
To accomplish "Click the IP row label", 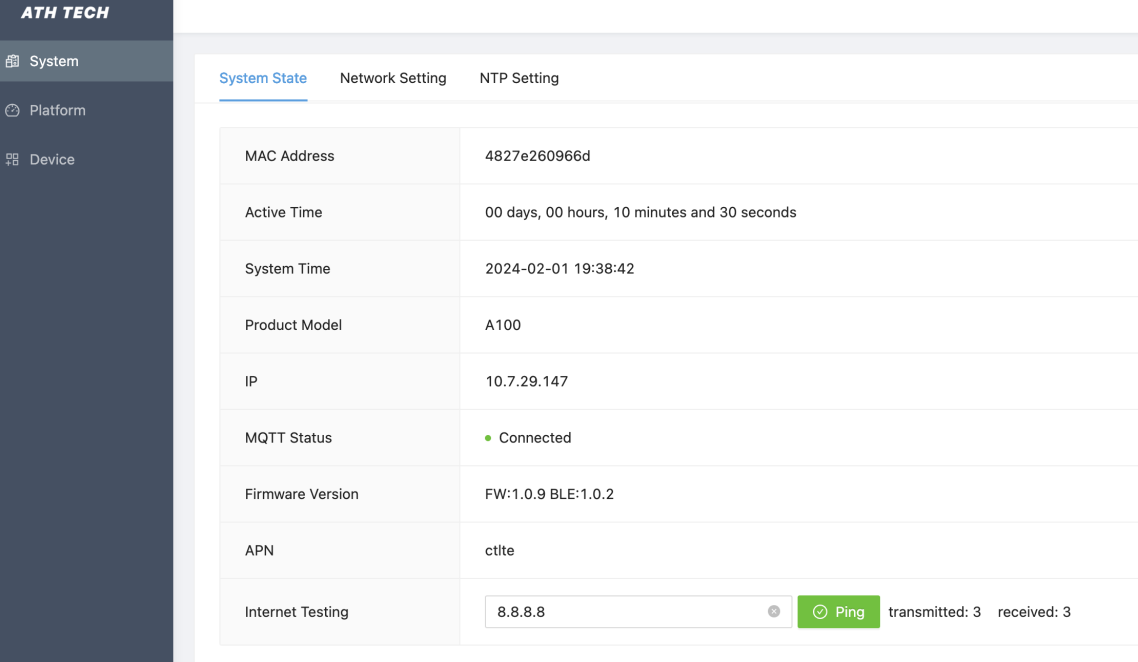I will 250,381.
